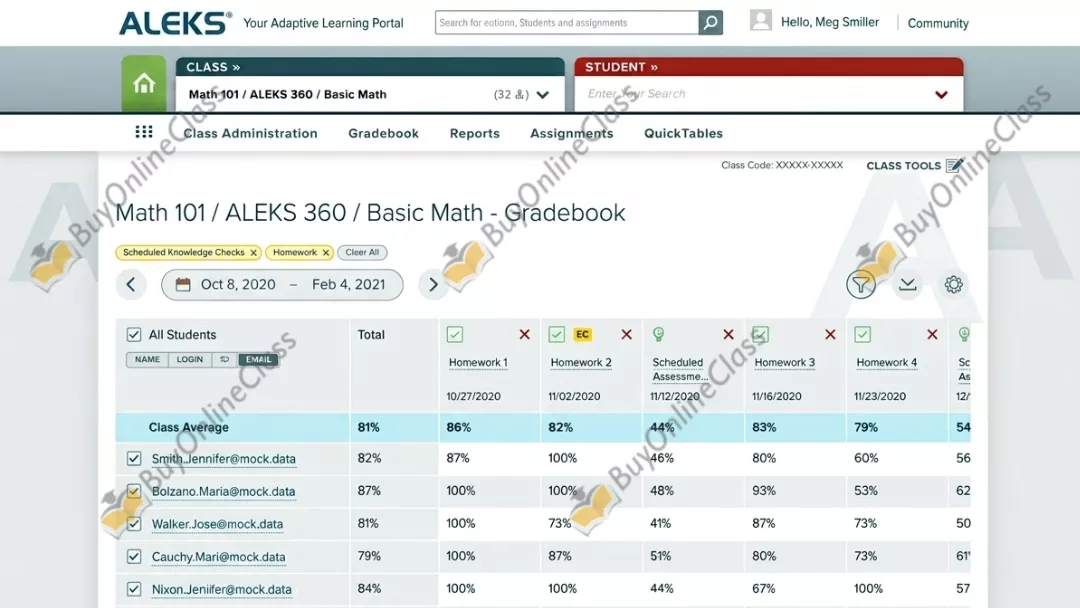Click the Total column header
Viewport: 1080px width, 608px height.
tap(371, 335)
